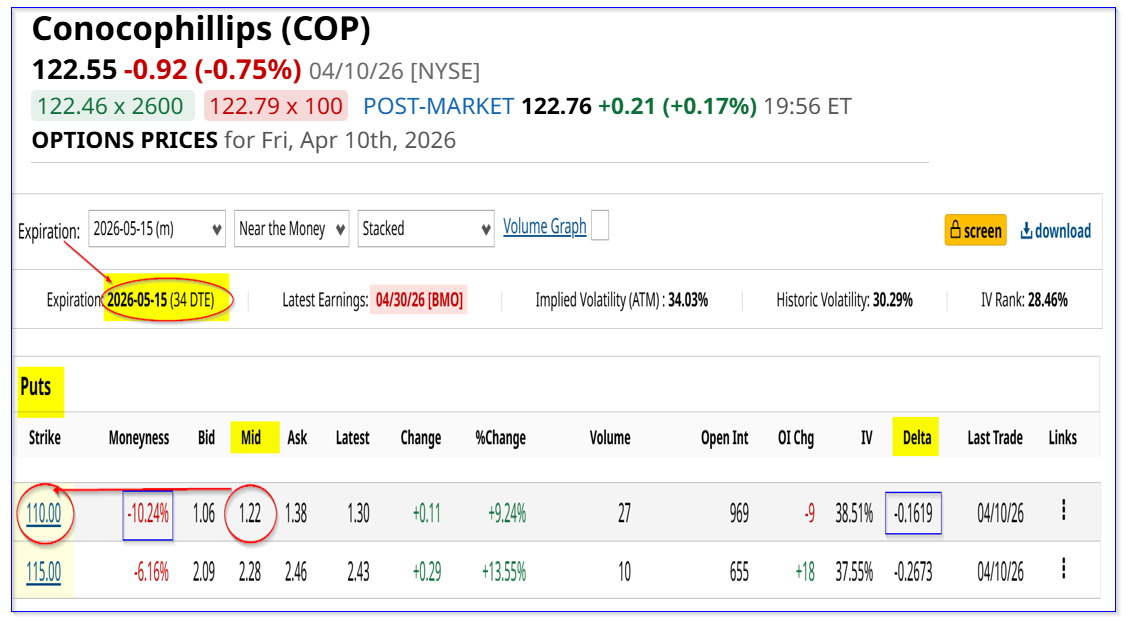Open the Expiration date dropdown
Image resolution: width=1126 pixels, height=622 pixels.
coord(157,229)
